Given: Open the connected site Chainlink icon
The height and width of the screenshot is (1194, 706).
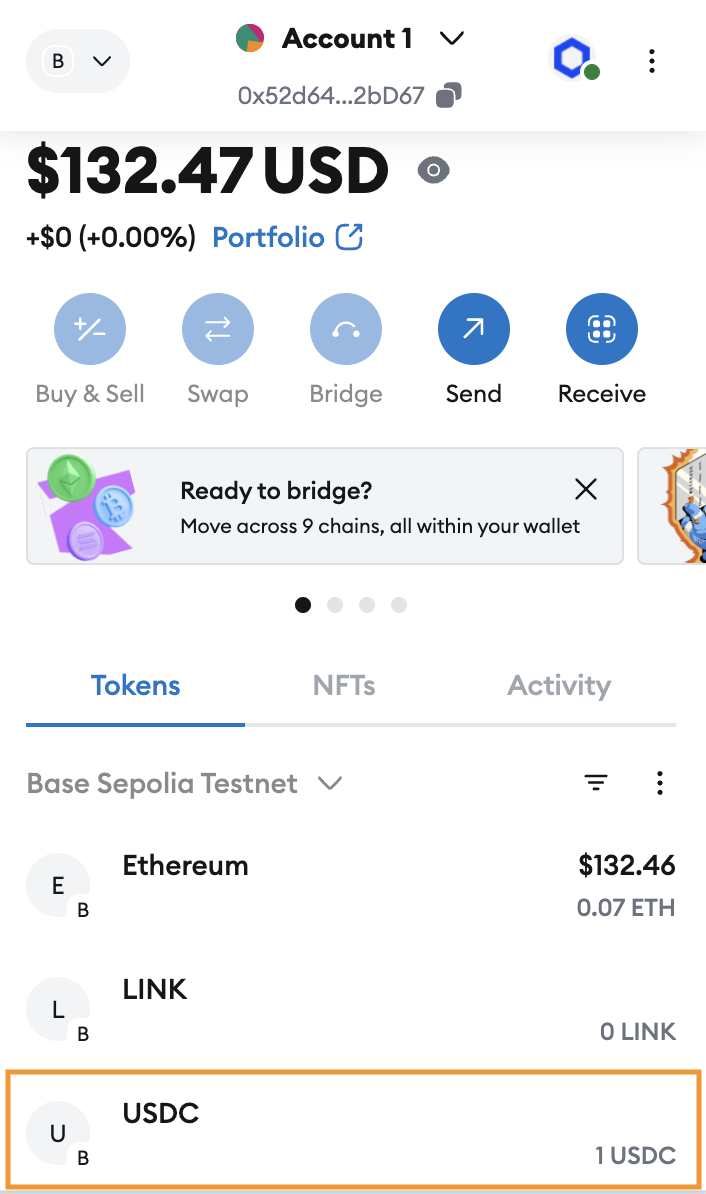Looking at the screenshot, I should click(573, 60).
